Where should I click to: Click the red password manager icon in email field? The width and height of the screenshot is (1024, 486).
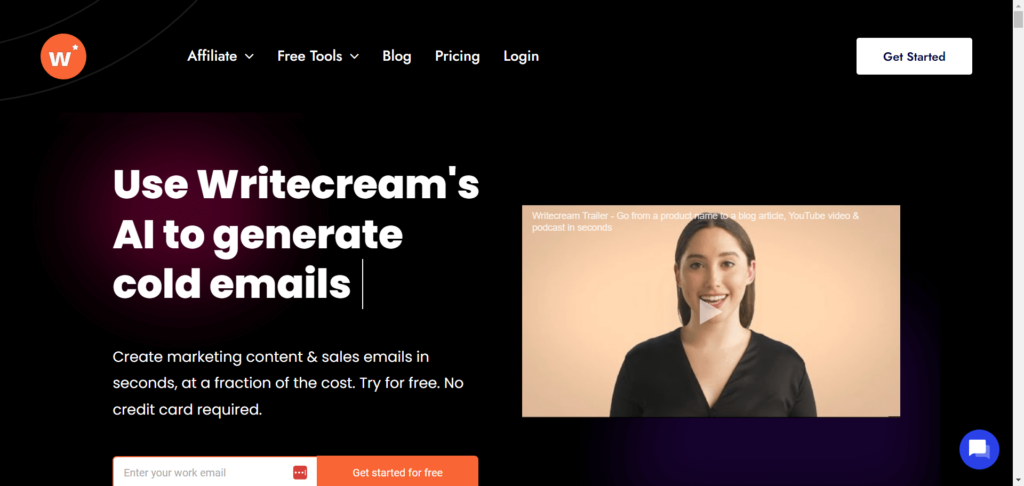tap(300, 472)
